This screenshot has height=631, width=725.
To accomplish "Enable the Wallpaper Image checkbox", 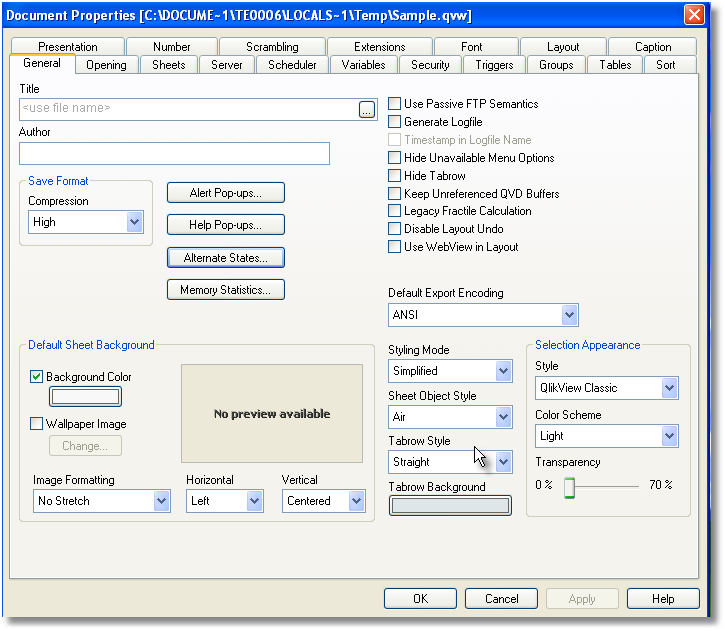I will (x=37, y=424).
